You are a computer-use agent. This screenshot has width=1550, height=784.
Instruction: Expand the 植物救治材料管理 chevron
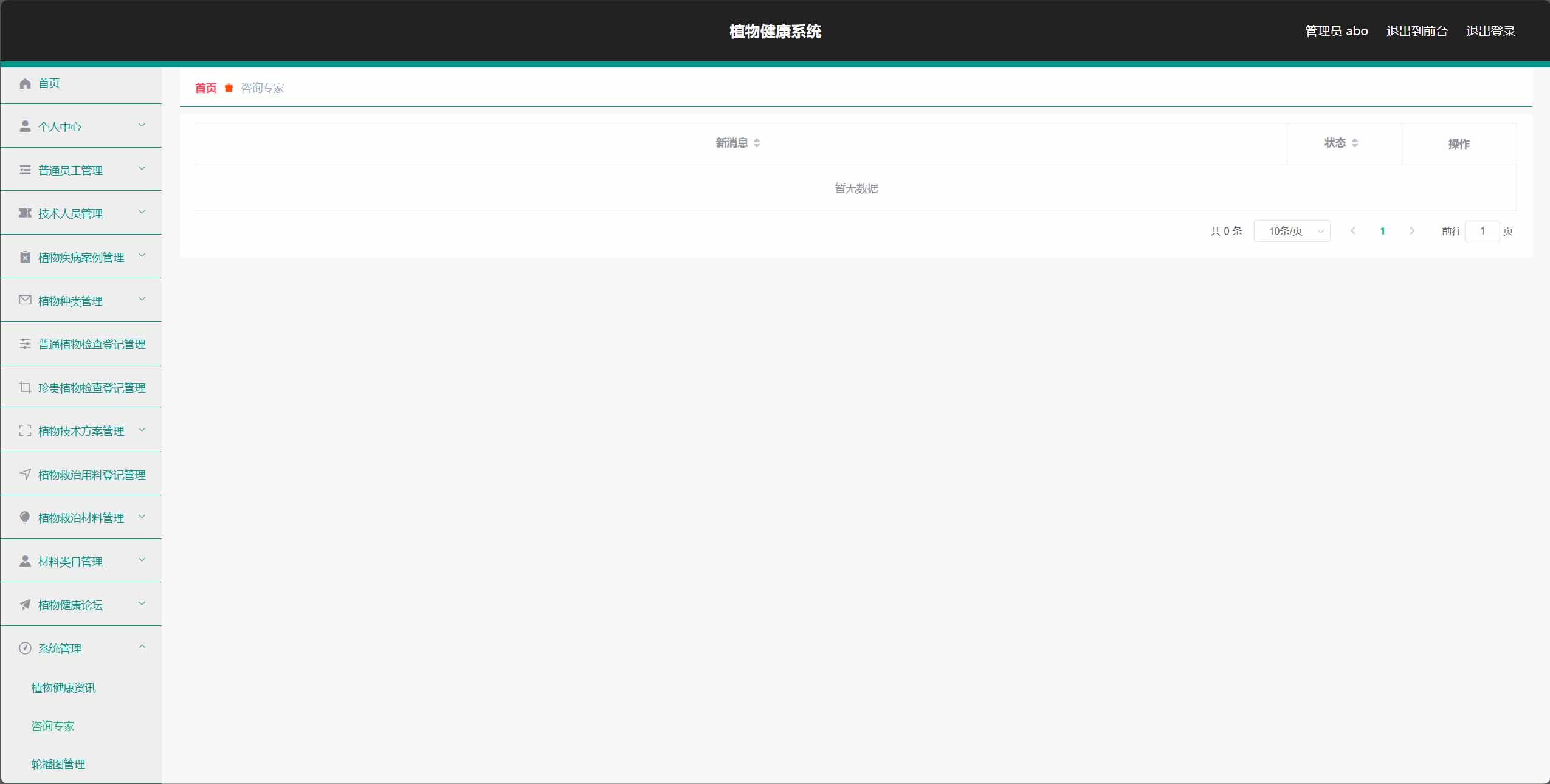pos(142,517)
